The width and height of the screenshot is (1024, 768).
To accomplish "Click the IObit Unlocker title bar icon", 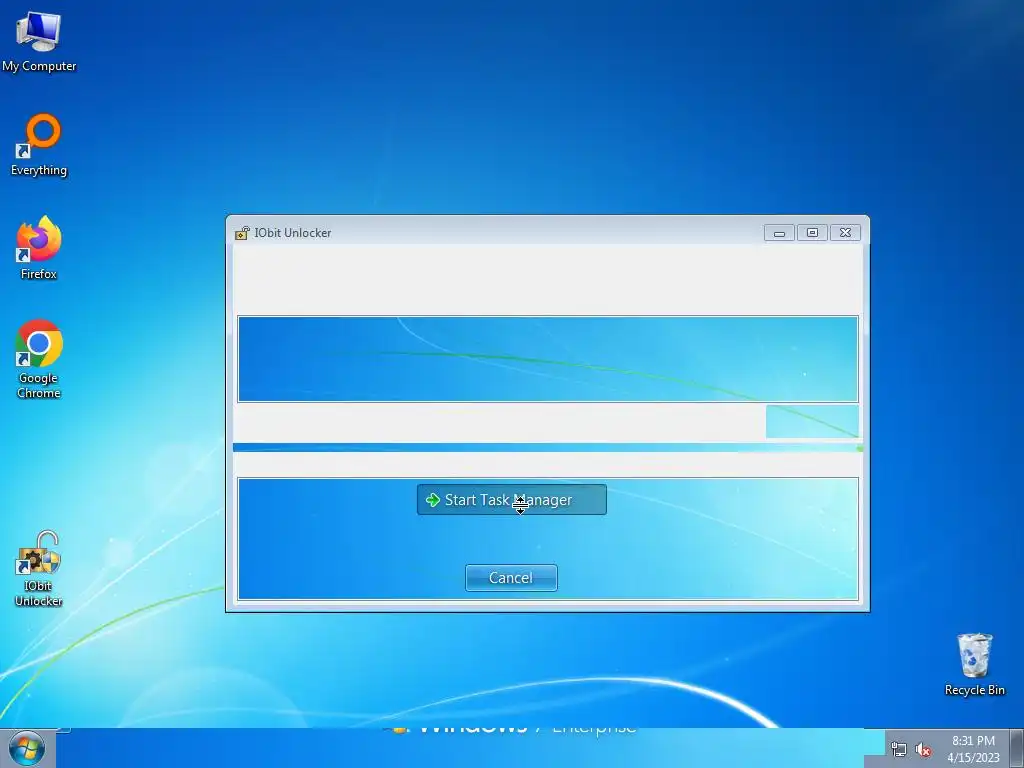I will pyautogui.click(x=242, y=232).
